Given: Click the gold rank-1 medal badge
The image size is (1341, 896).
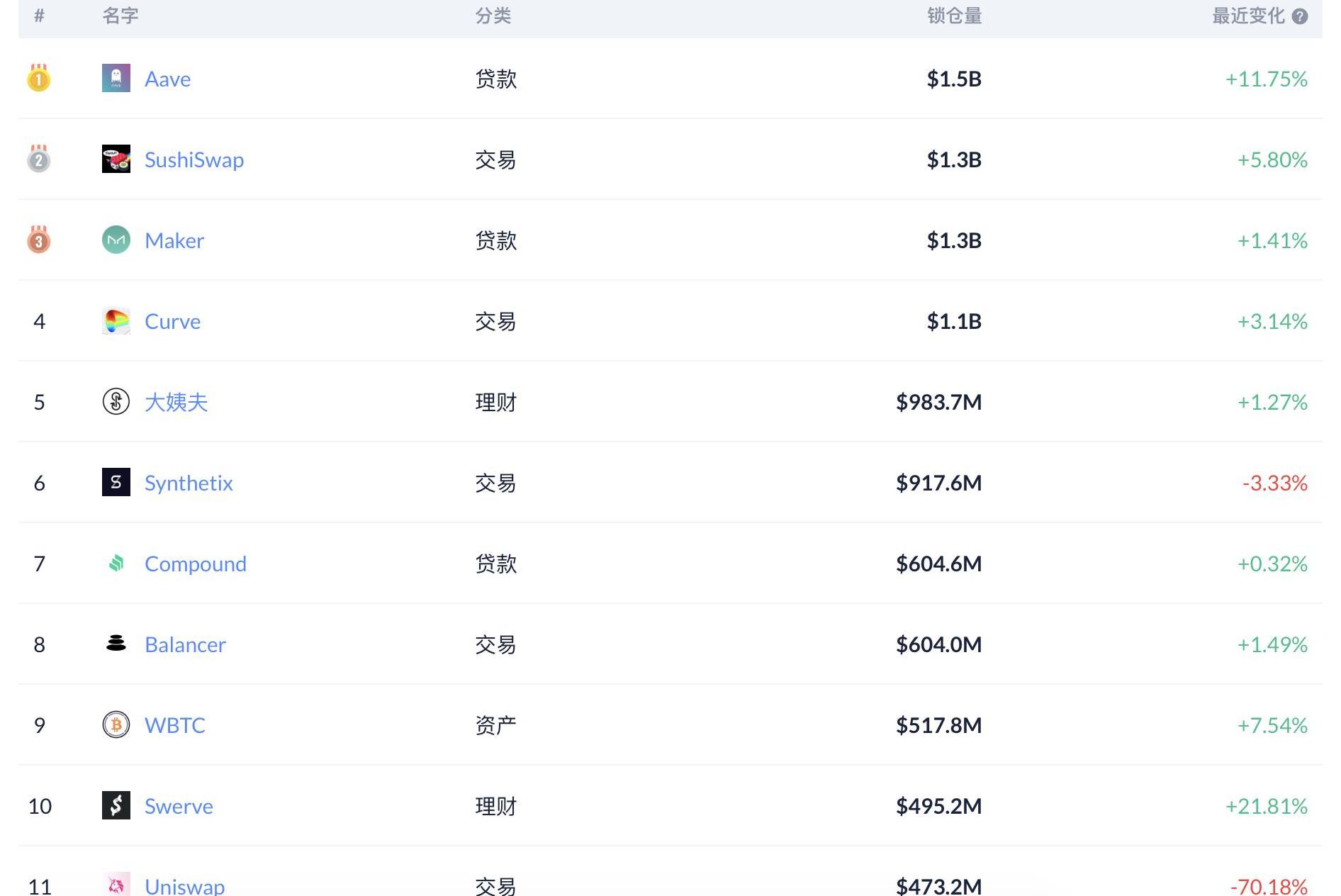Looking at the screenshot, I should click(39, 79).
